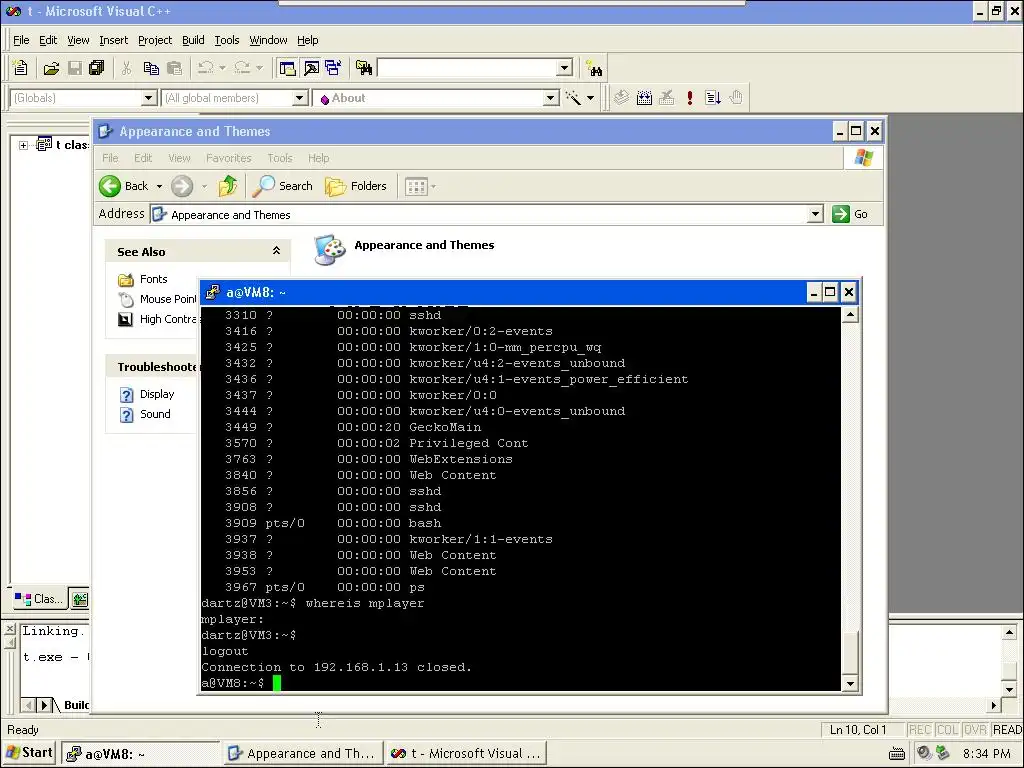
Task: Open the High Contrast link
Action: [x=168, y=319]
